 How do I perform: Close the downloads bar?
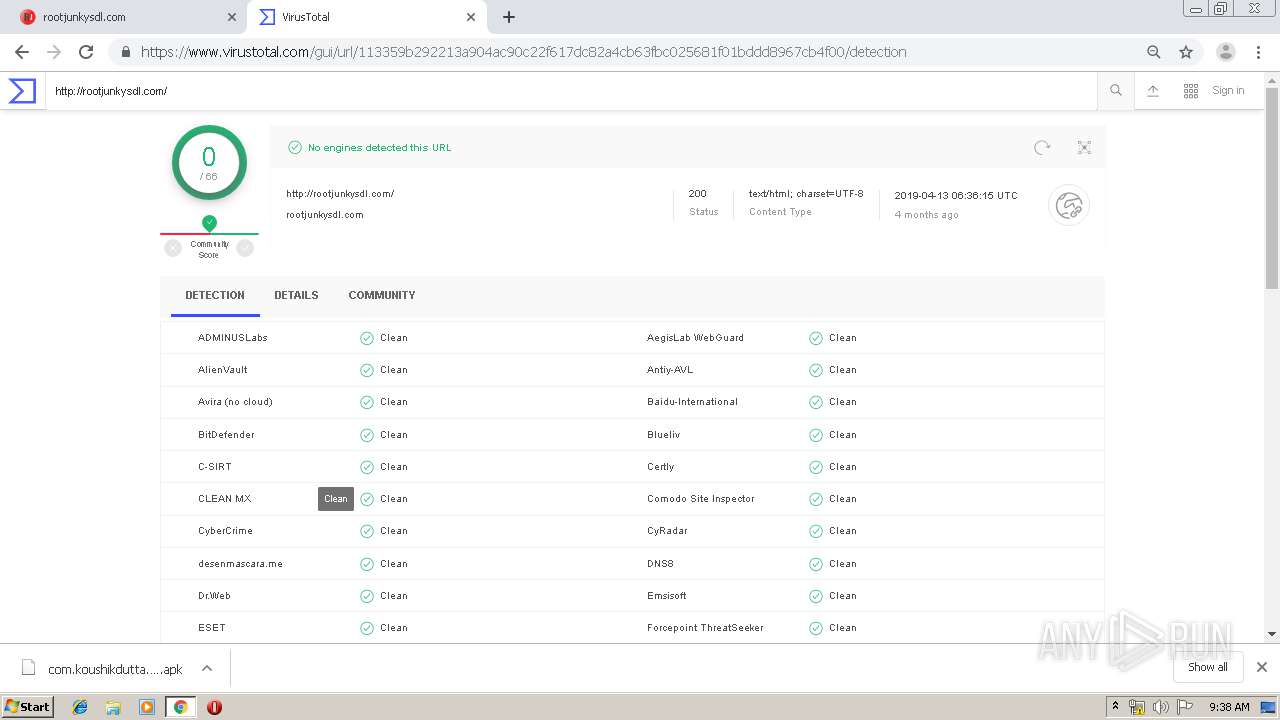click(x=1262, y=667)
